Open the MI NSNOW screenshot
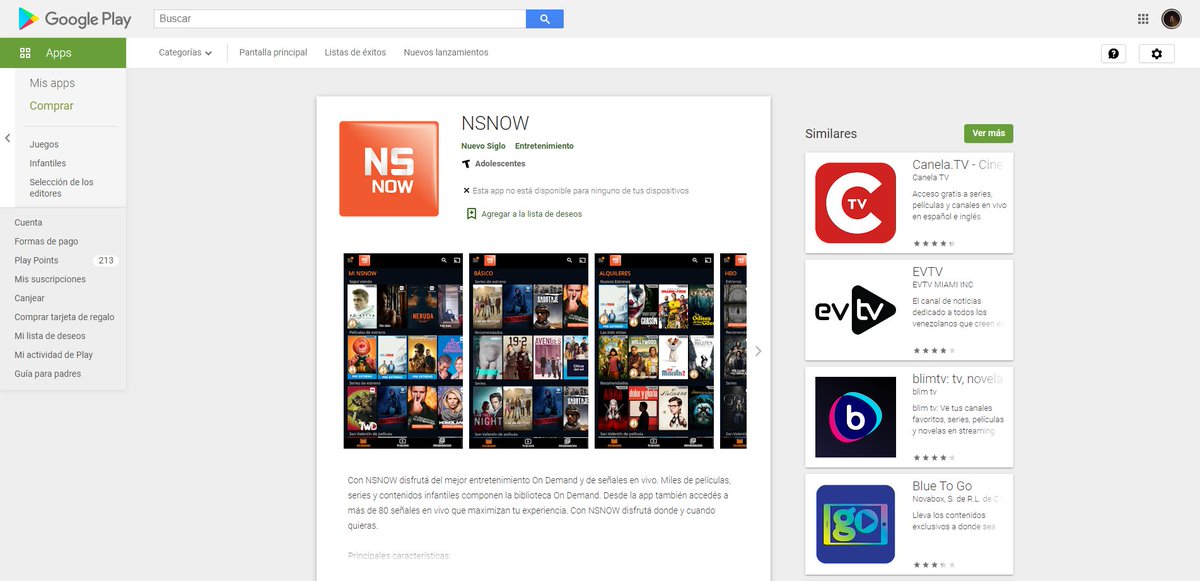 (403, 351)
